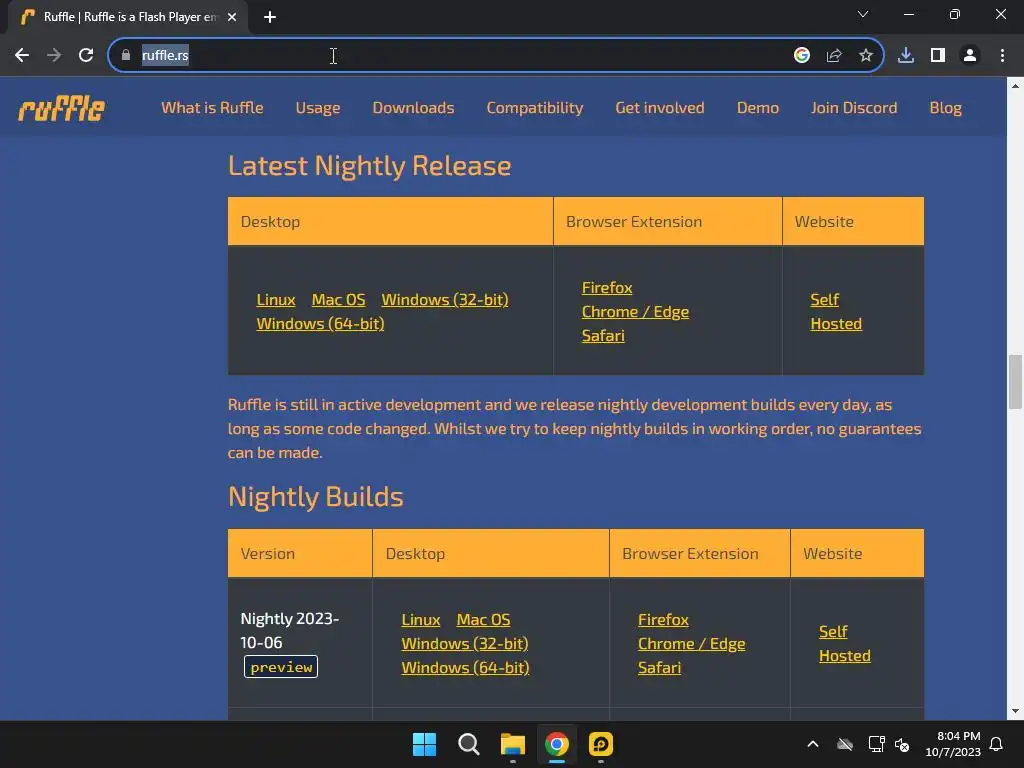1024x768 pixels.
Task: Open latest nightly Firefox extension
Action: coord(607,288)
